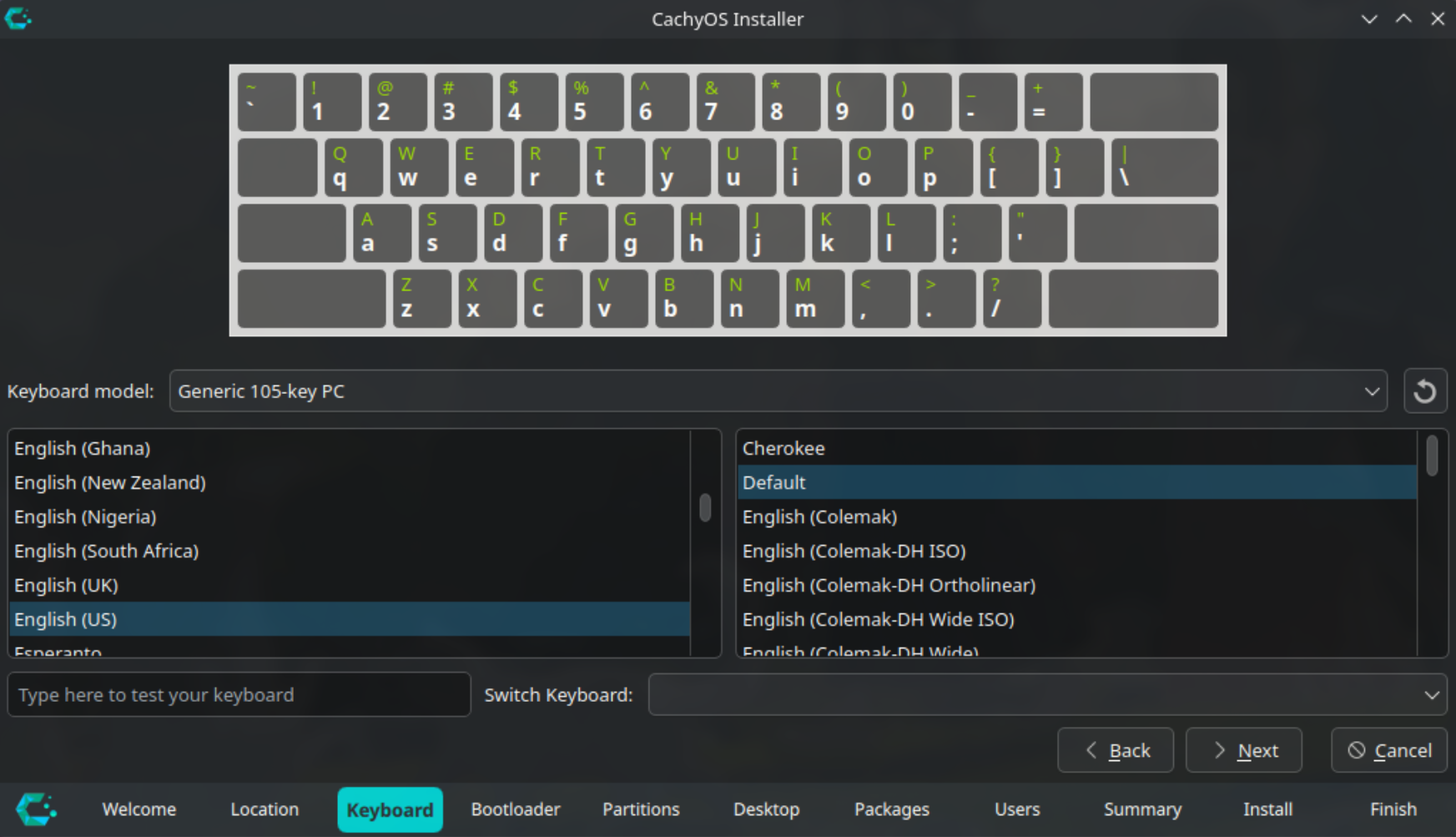Screen dimensions: 1456x837
Task: Go to the Desktop step
Action: [x=766, y=809]
